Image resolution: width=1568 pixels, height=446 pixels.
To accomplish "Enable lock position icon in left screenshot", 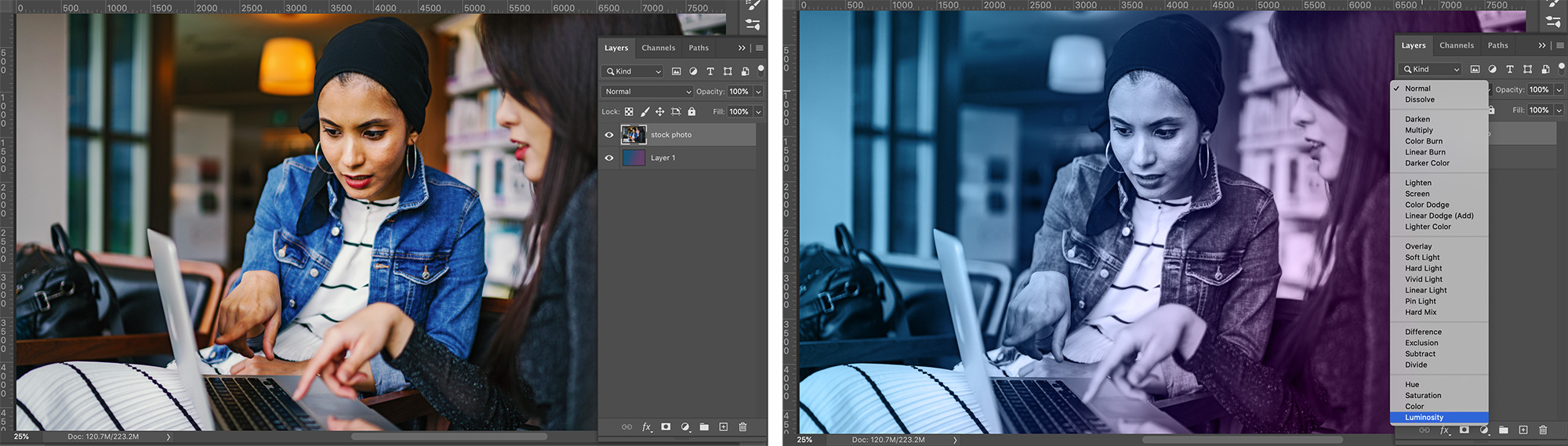I will [660, 112].
